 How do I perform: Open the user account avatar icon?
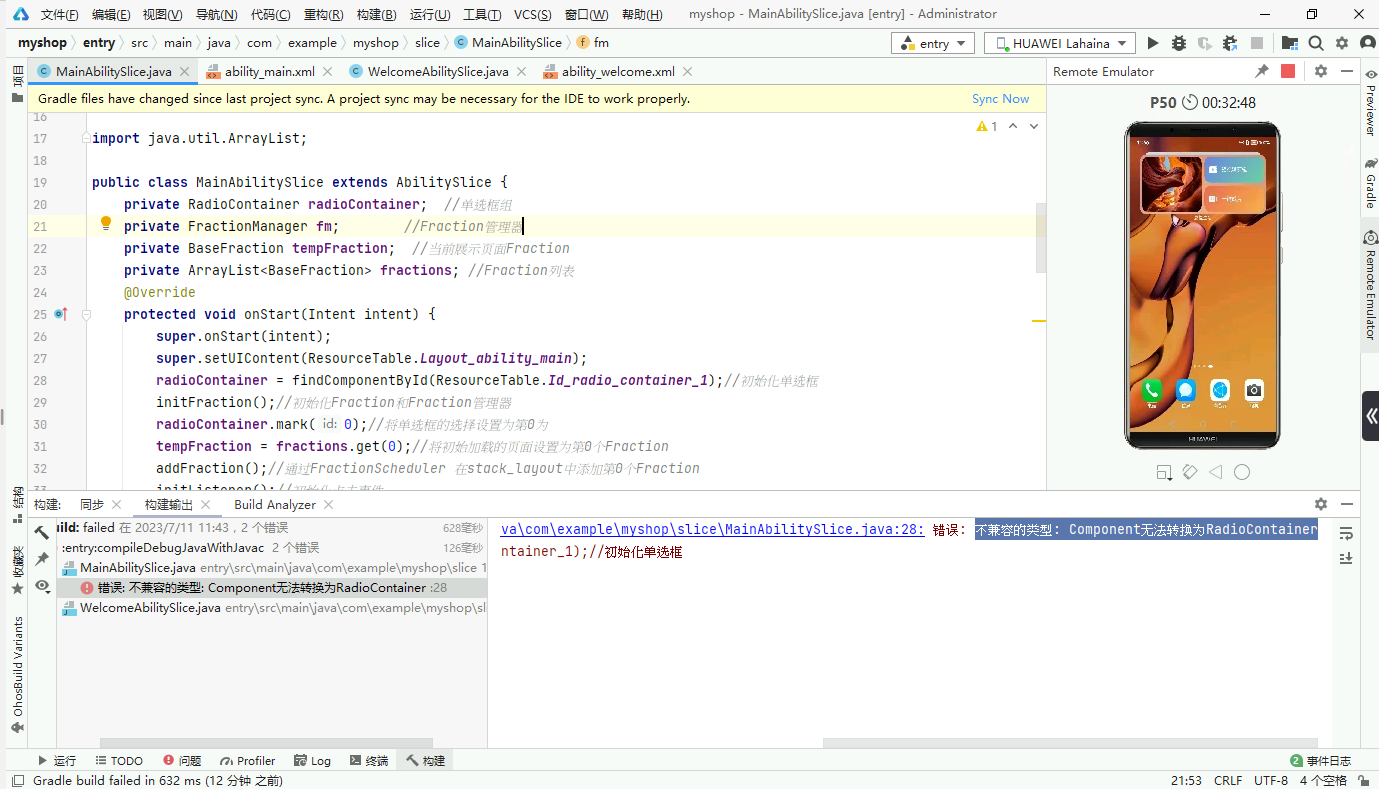click(1367, 43)
